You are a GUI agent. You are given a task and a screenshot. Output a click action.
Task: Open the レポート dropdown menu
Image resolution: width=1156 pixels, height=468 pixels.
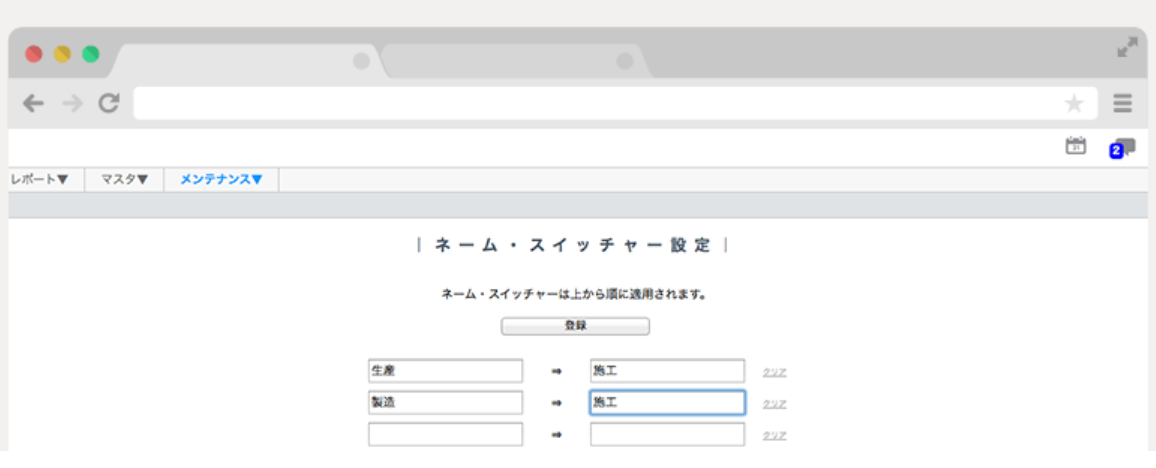tap(40, 179)
